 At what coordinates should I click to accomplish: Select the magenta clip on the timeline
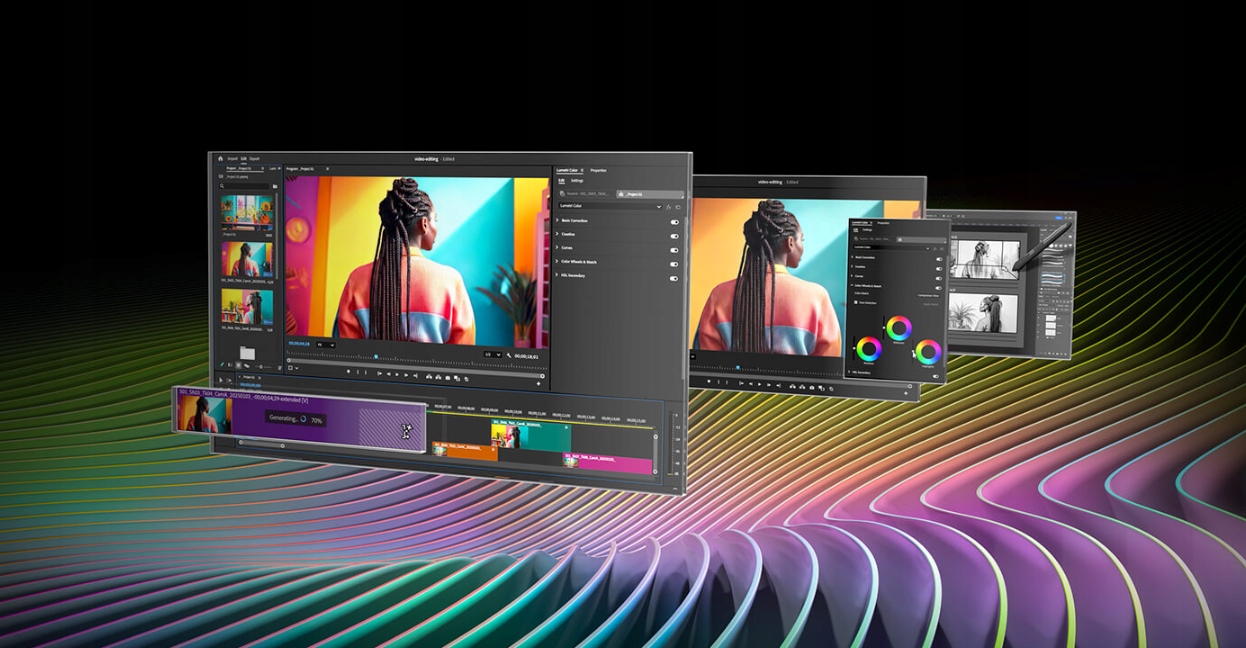608,462
